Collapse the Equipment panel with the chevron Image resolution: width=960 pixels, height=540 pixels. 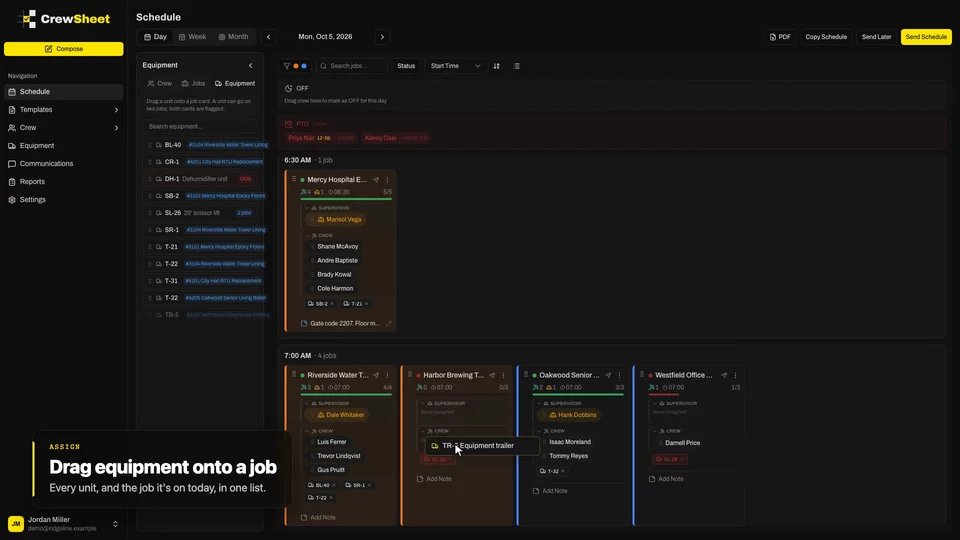point(250,66)
